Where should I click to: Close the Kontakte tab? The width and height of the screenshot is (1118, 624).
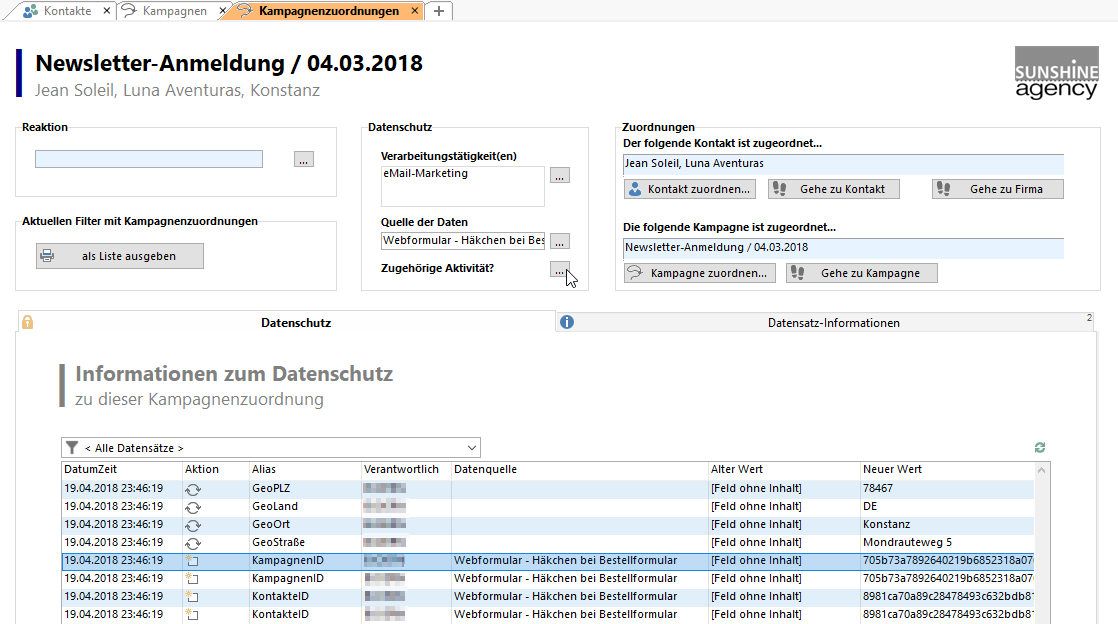tap(107, 11)
